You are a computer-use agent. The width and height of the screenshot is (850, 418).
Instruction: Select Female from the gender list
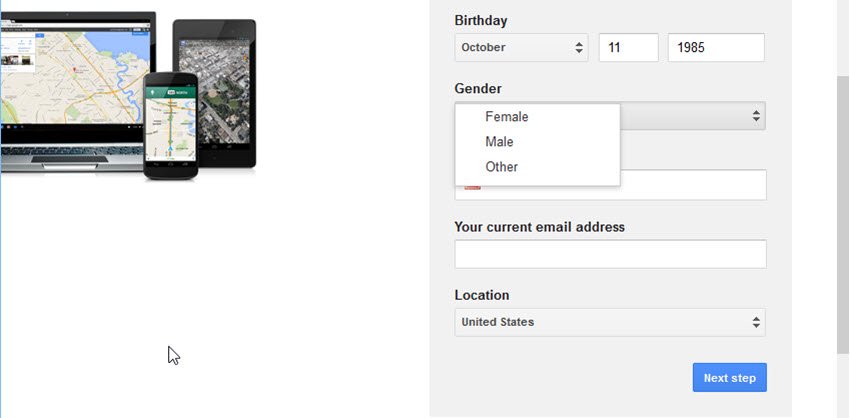[507, 117]
